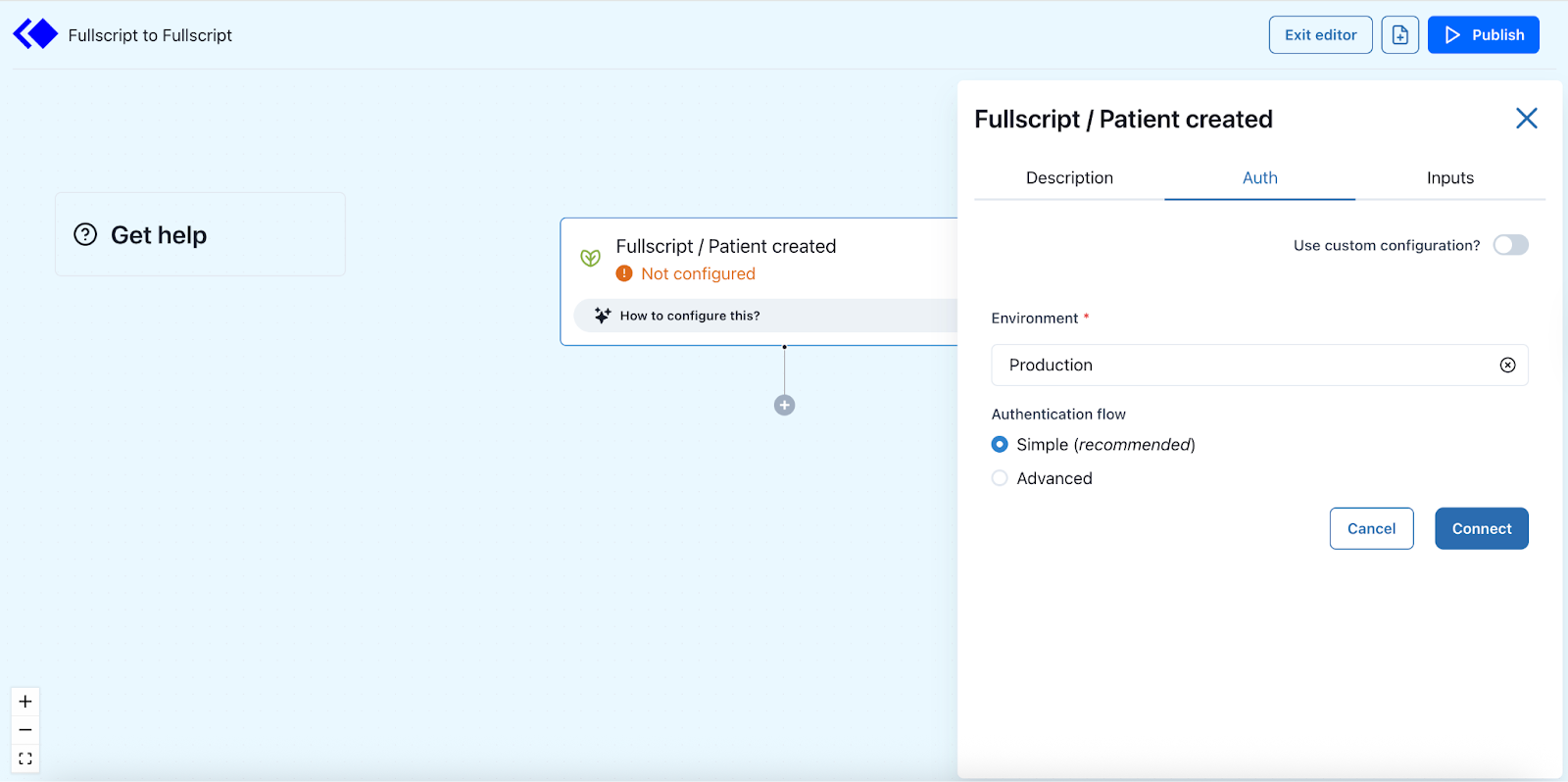
Task: Open the add document icon button
Action: click(x=1399, y=35)
